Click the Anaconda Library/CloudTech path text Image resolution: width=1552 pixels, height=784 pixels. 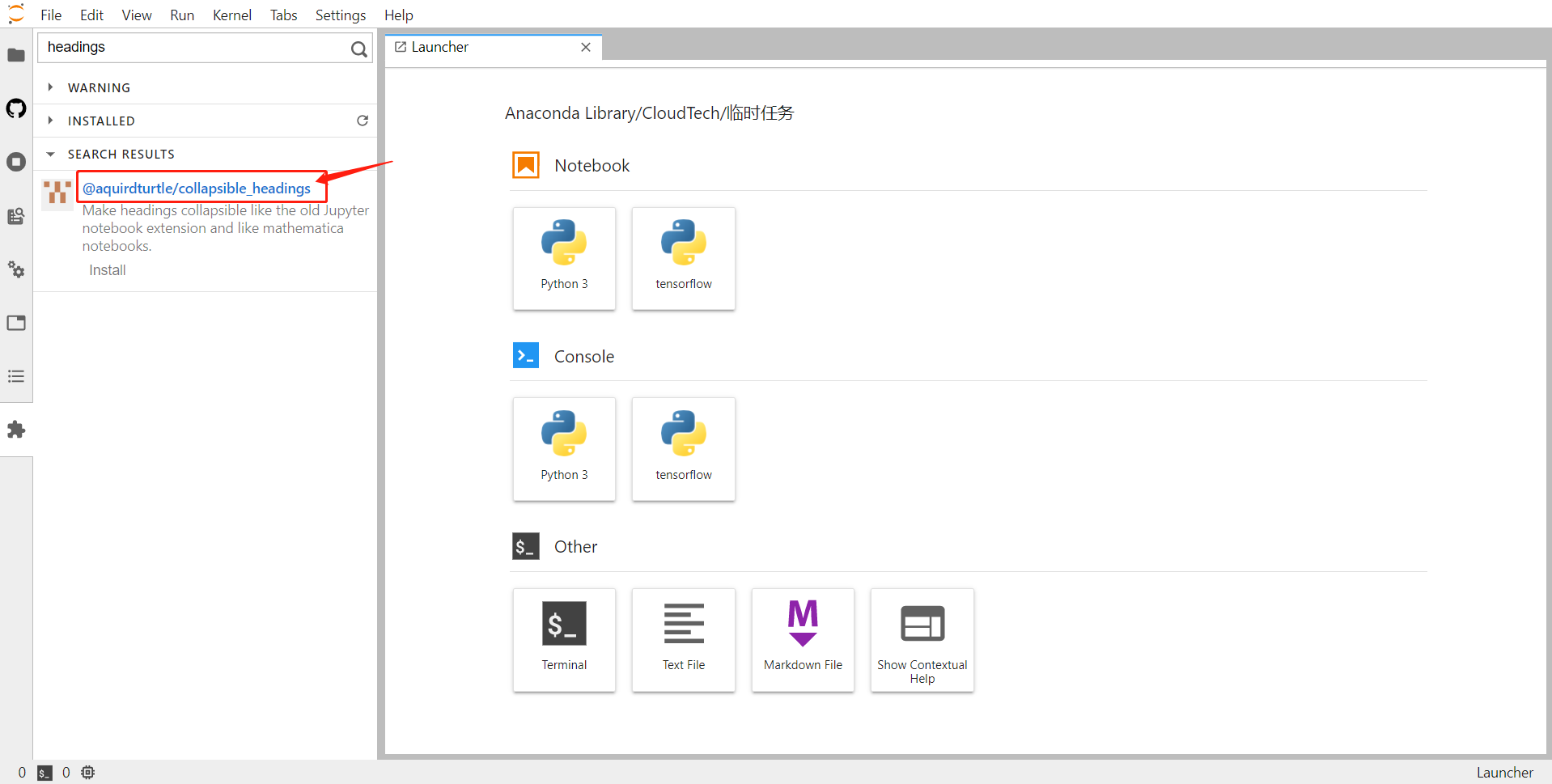click(x=649, y=112)
